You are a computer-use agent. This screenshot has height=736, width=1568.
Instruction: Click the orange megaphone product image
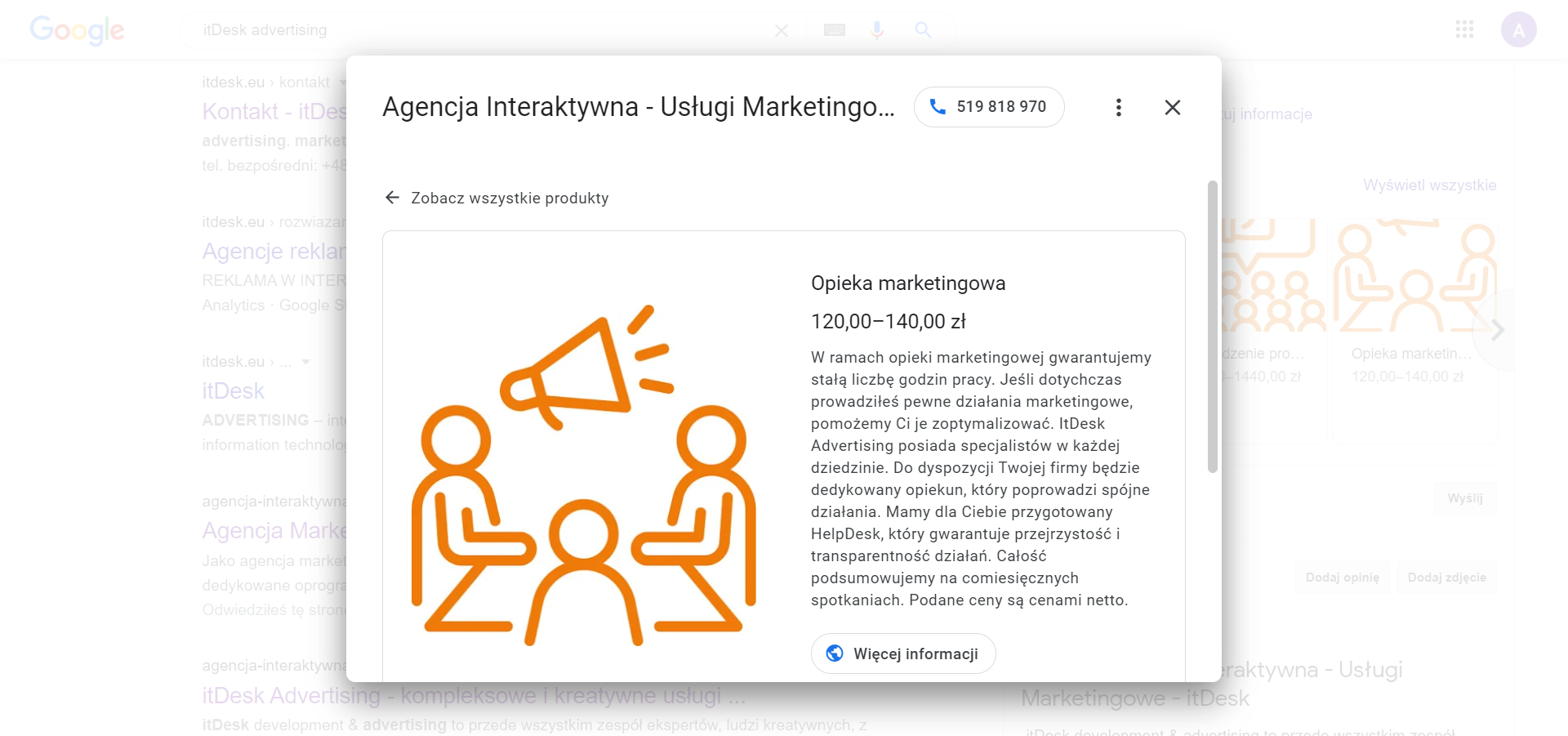584,474
